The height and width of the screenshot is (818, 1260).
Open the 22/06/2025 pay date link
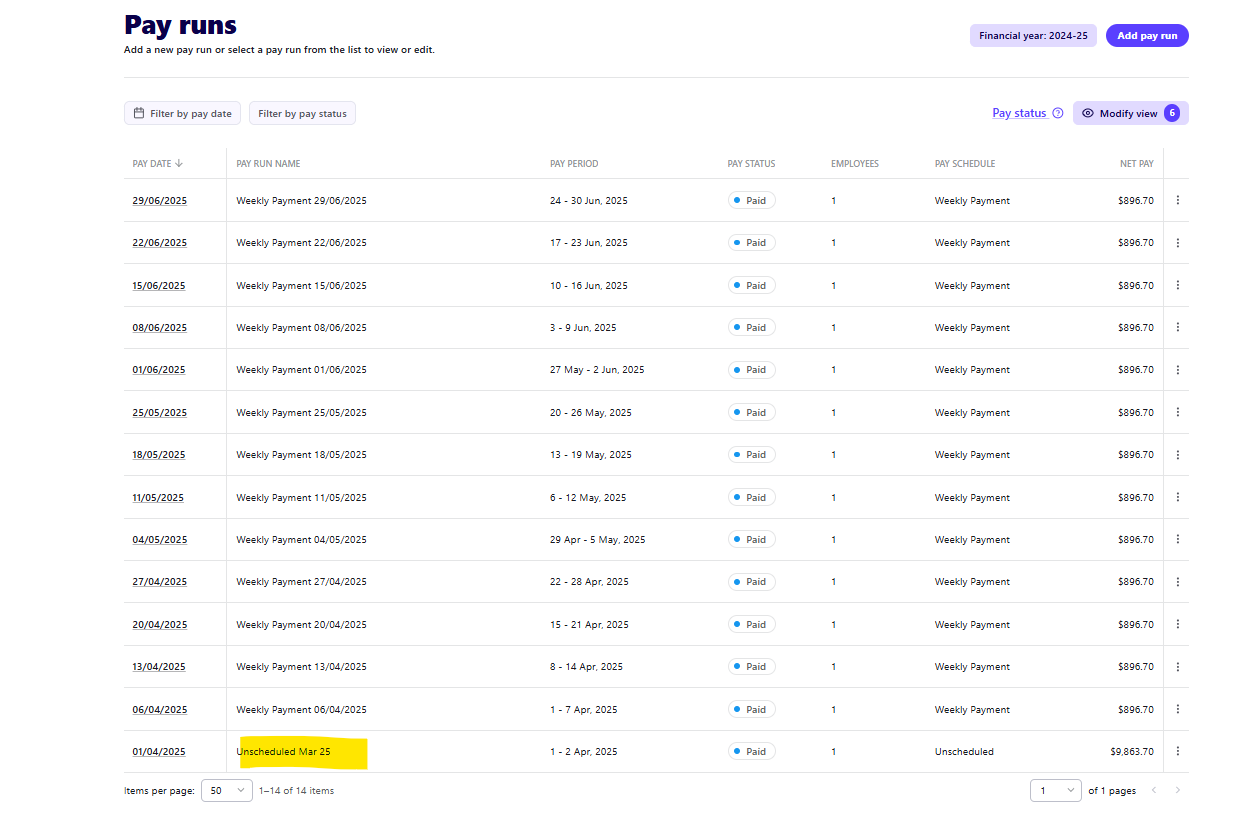(159, 243)
